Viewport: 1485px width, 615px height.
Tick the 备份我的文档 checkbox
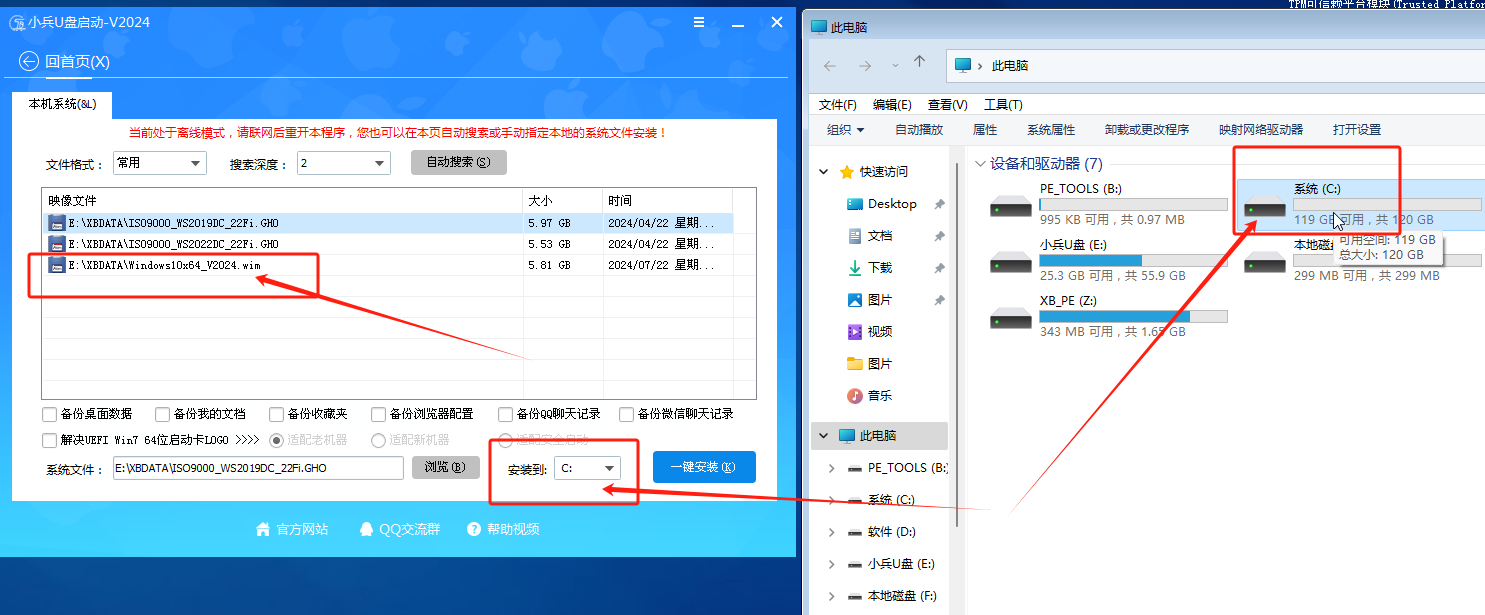tap(162, 414)
